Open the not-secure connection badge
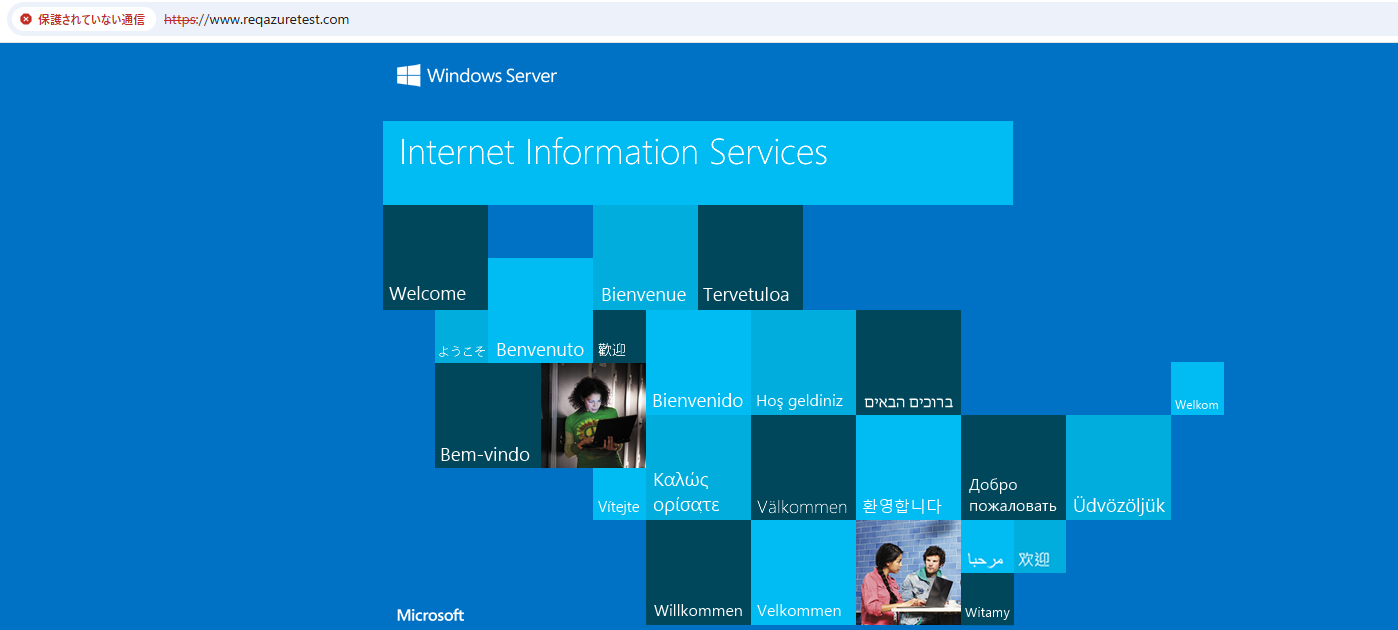This screenshot has width=1398, height=630. (x=82, y=19)
